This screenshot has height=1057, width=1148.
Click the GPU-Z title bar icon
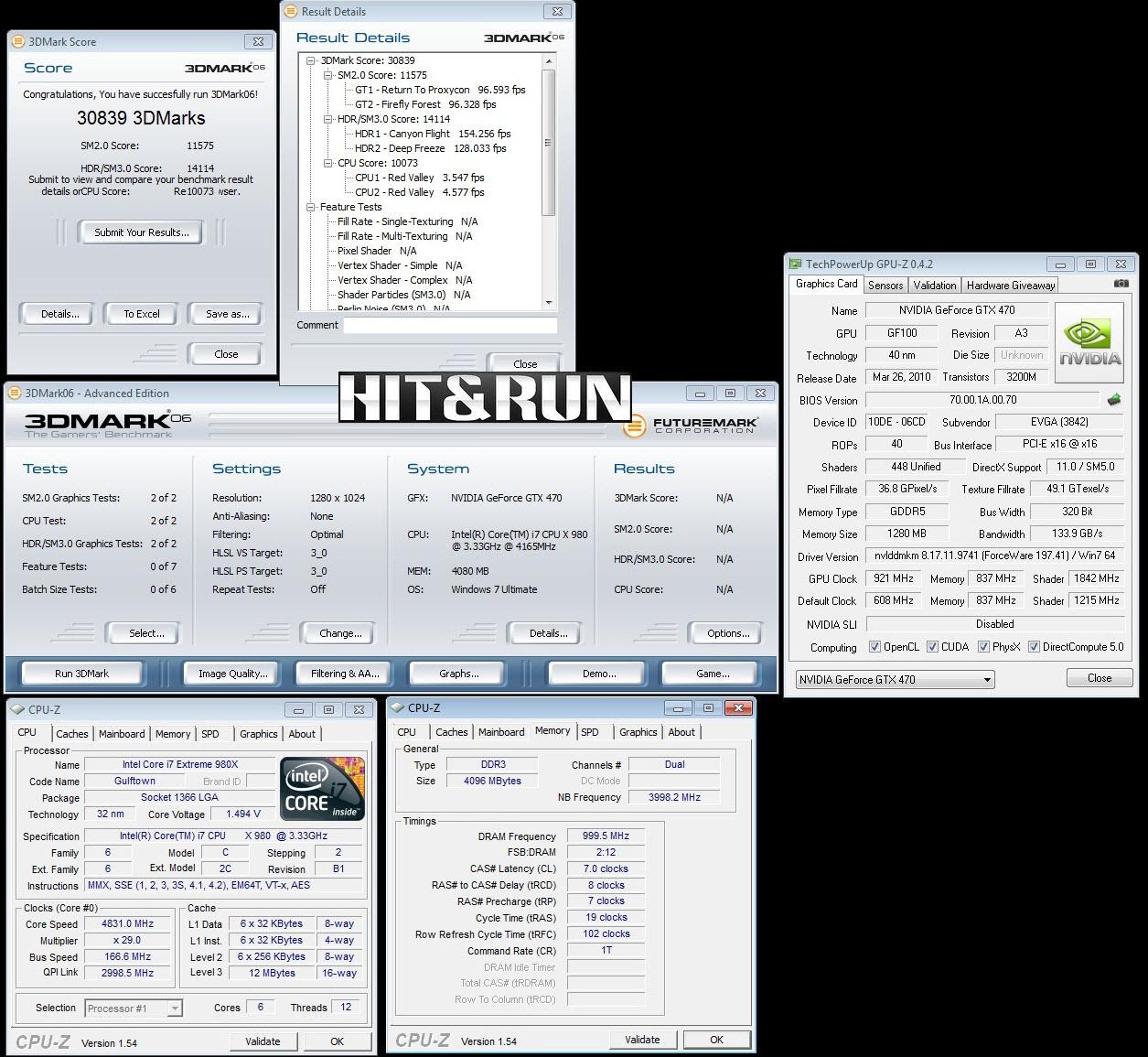click(x=797, y=264)
